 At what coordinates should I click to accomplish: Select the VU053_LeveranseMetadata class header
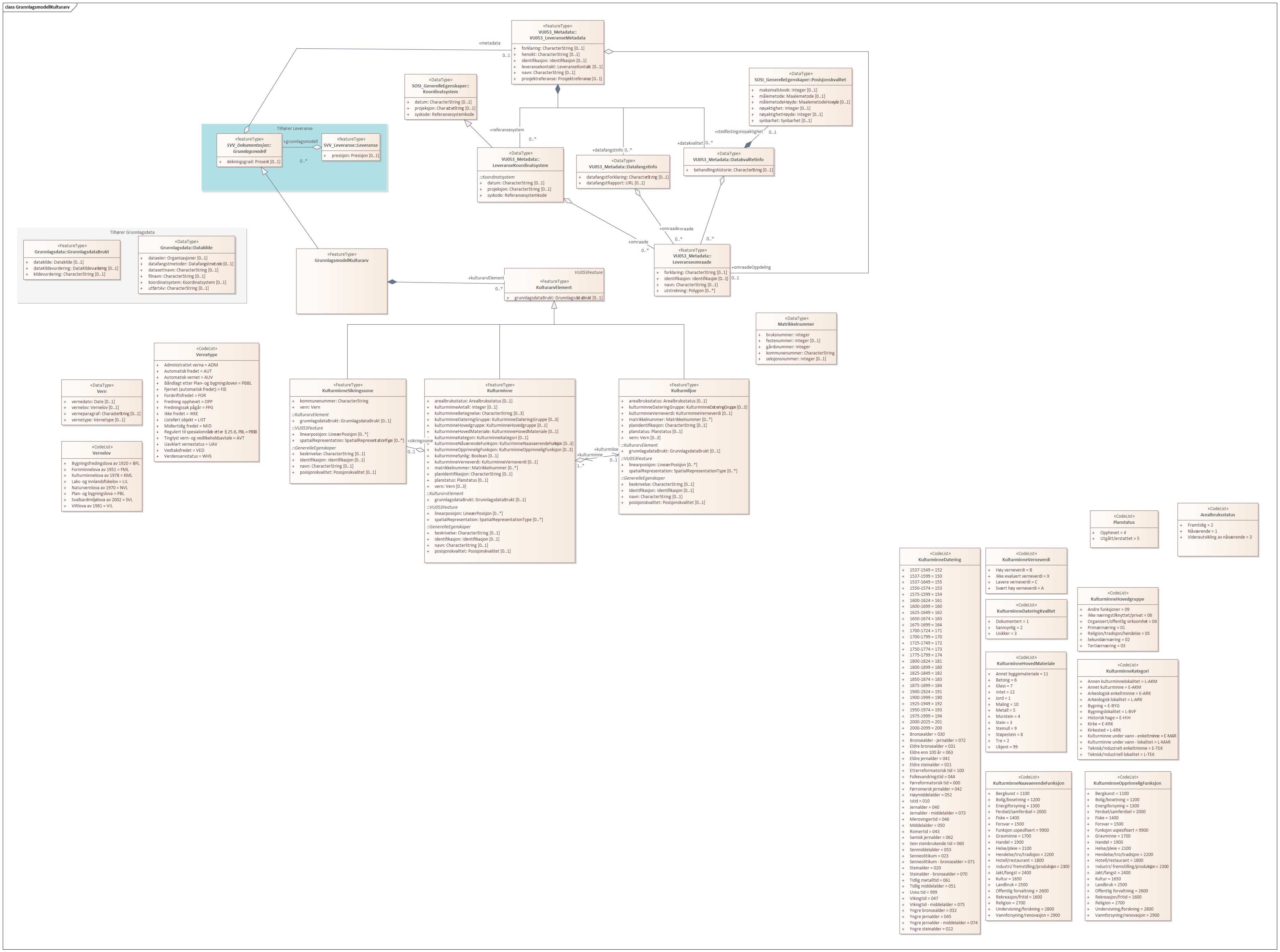[x=557, y=38]
